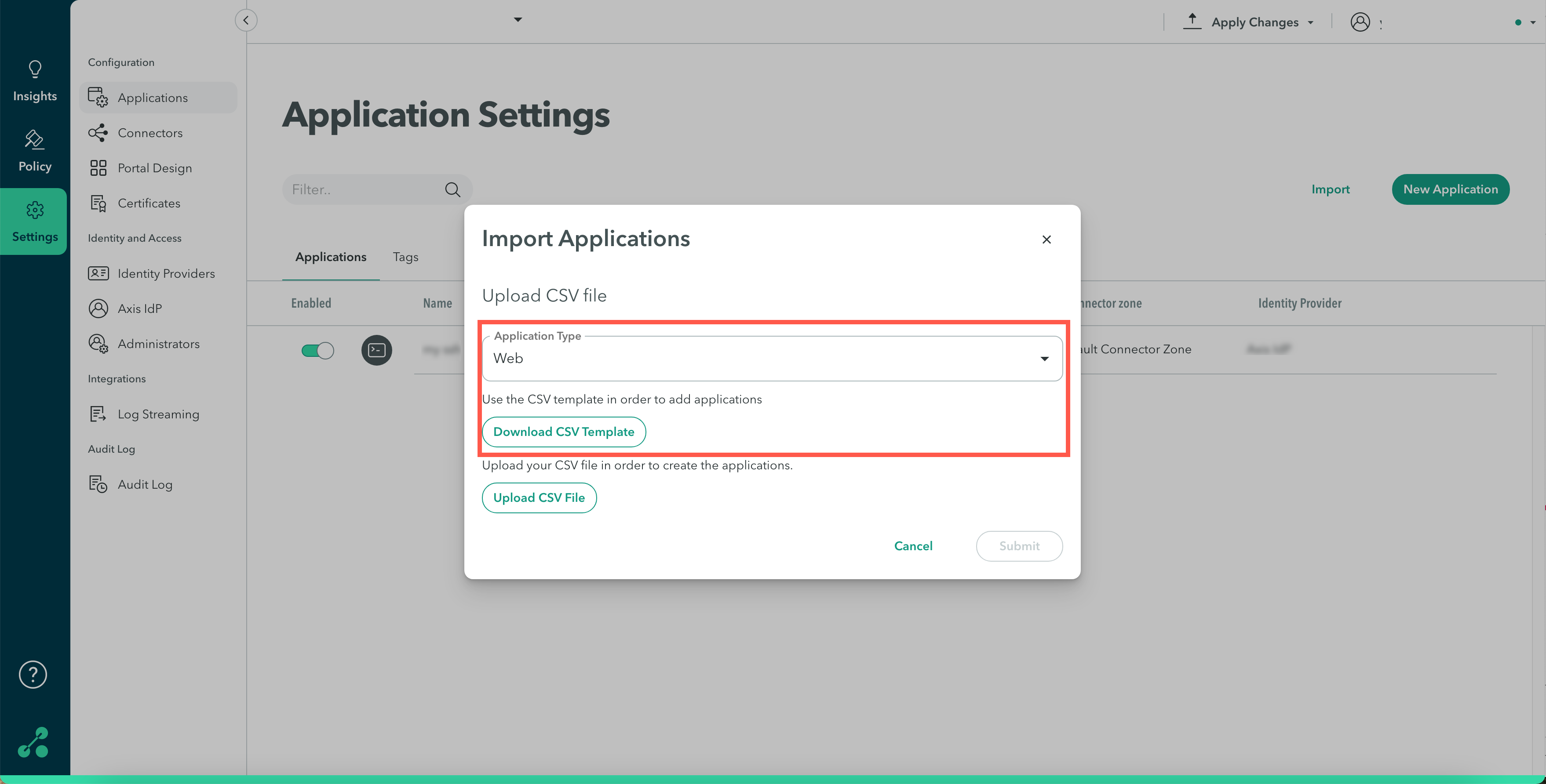
Task: Open Applications in Configuration menu
Action: pyautogui.click(x=158, y=97)
